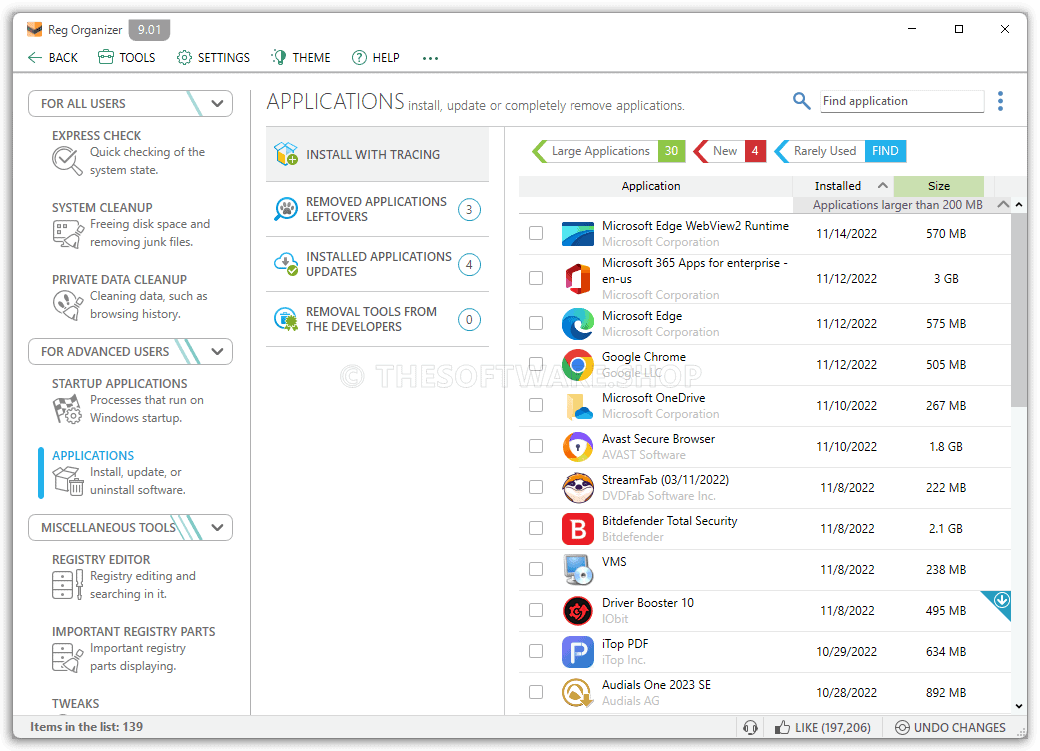
Task: Collapse the Miscellaneous Tools section
Action: pyautogui.click(x=217, y=527)
